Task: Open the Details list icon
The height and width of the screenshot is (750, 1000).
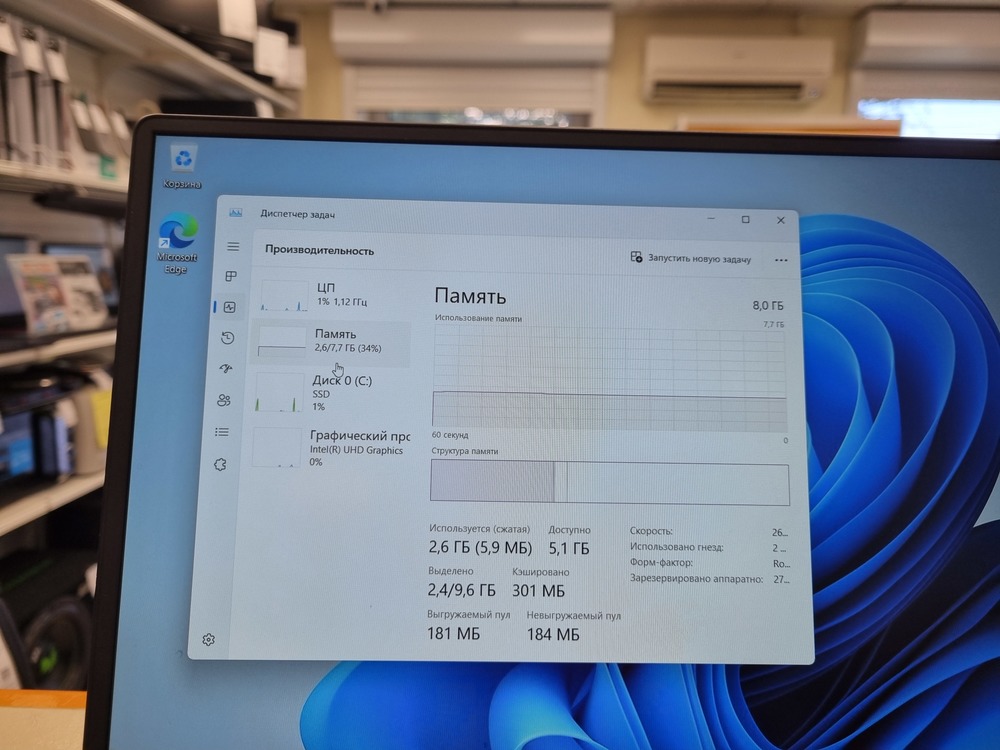Action: (222, 432)
